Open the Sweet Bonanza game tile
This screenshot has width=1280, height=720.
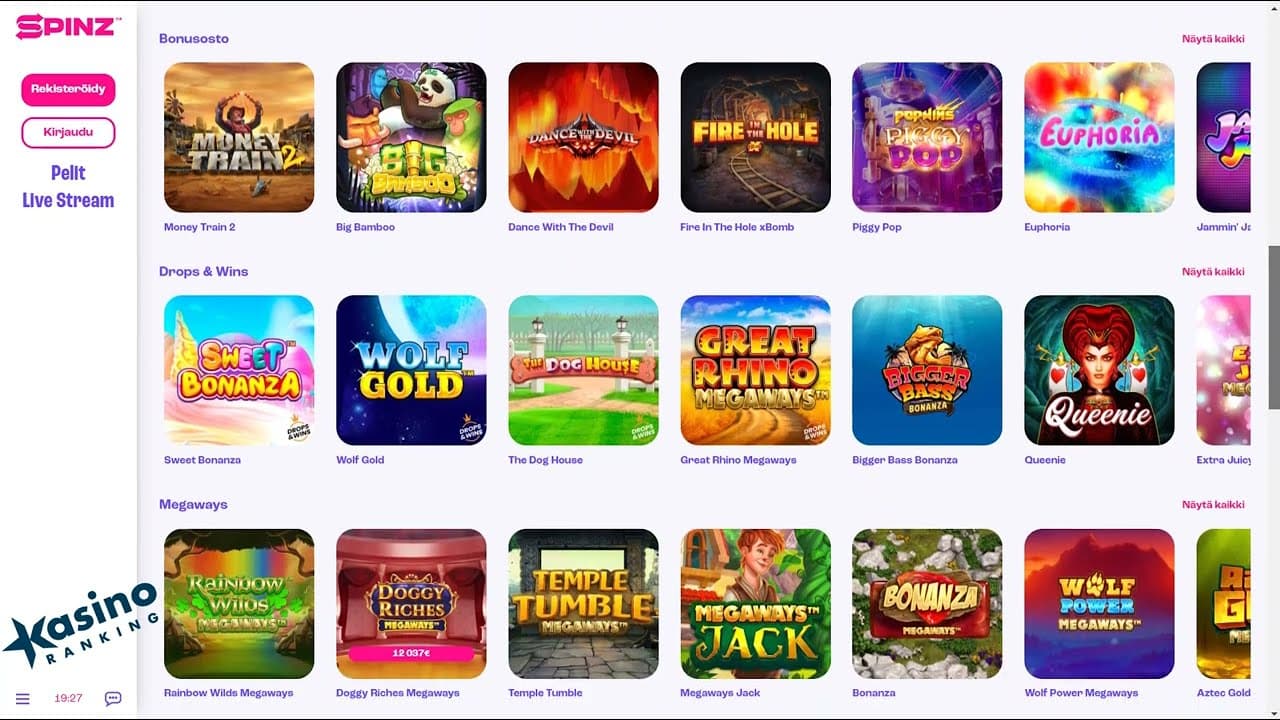[239, 370]
